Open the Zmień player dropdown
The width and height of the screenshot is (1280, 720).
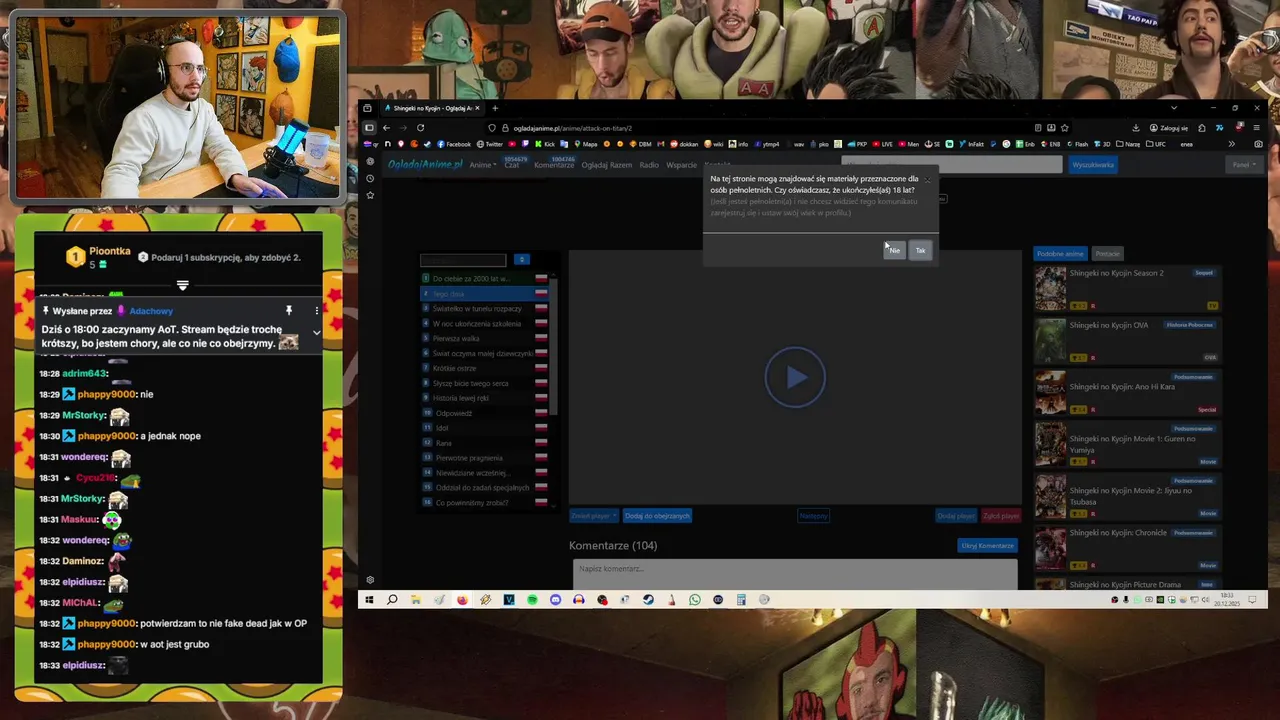pyautogui.click(x=593, y=516)
